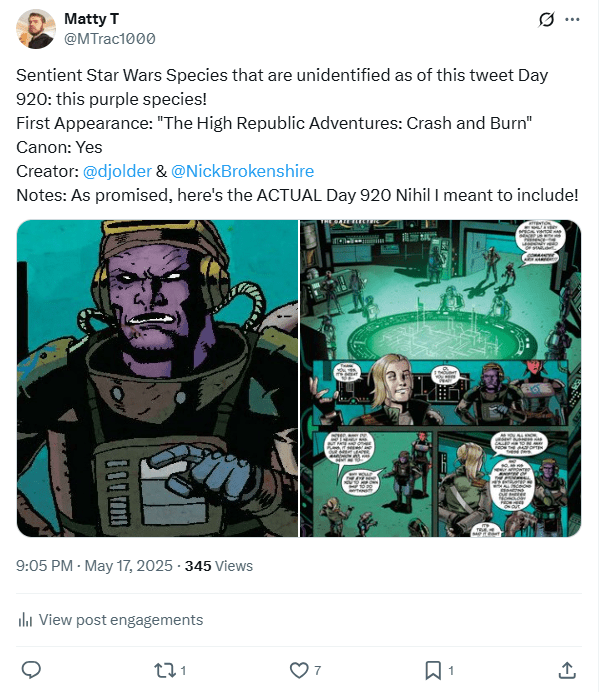Image resolution: width=601 pixels, height=692 pixels.
Task: Open Matty T's profile avatar
Action: [36, 29]
